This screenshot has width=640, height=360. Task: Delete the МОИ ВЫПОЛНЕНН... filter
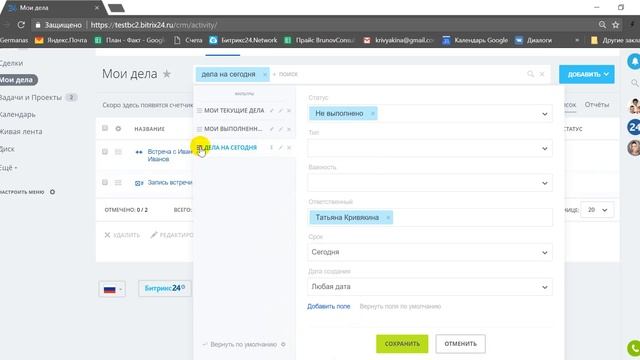click(x=289, y=129)
